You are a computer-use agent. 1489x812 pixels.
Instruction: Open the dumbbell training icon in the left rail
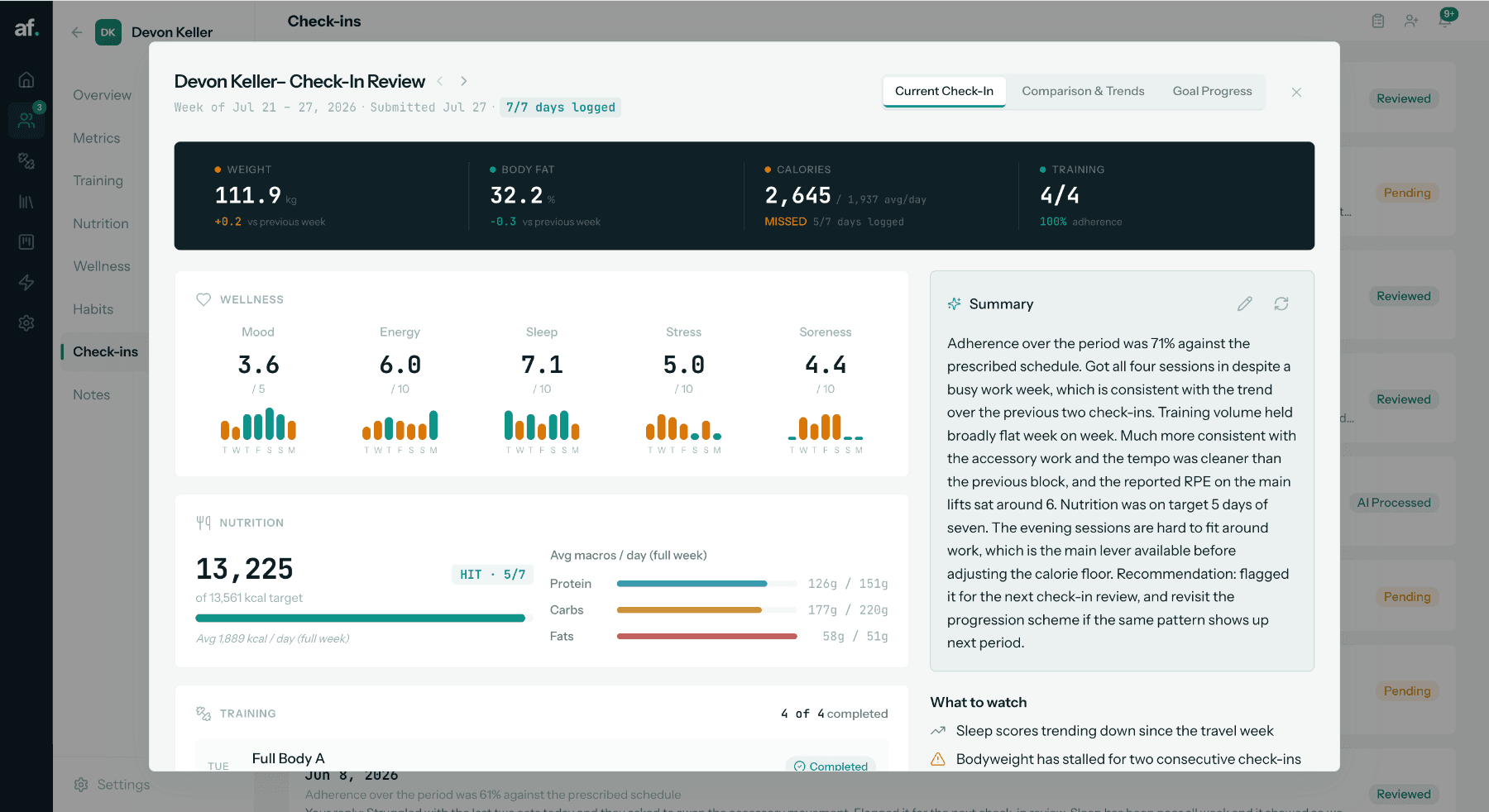pyautogui.click(x=26, y=160)
